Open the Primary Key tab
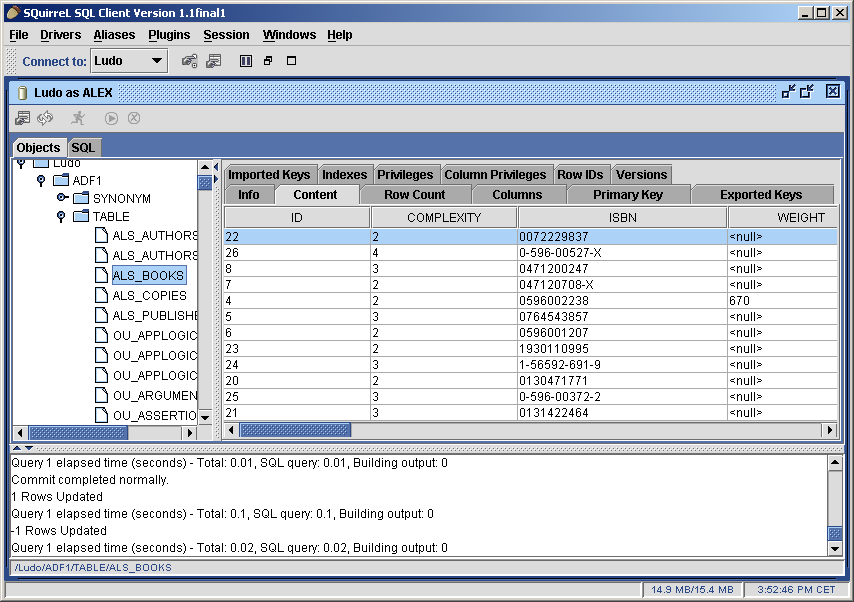The width and height of the screenshot is (854, 602). [x=627, y=195]
